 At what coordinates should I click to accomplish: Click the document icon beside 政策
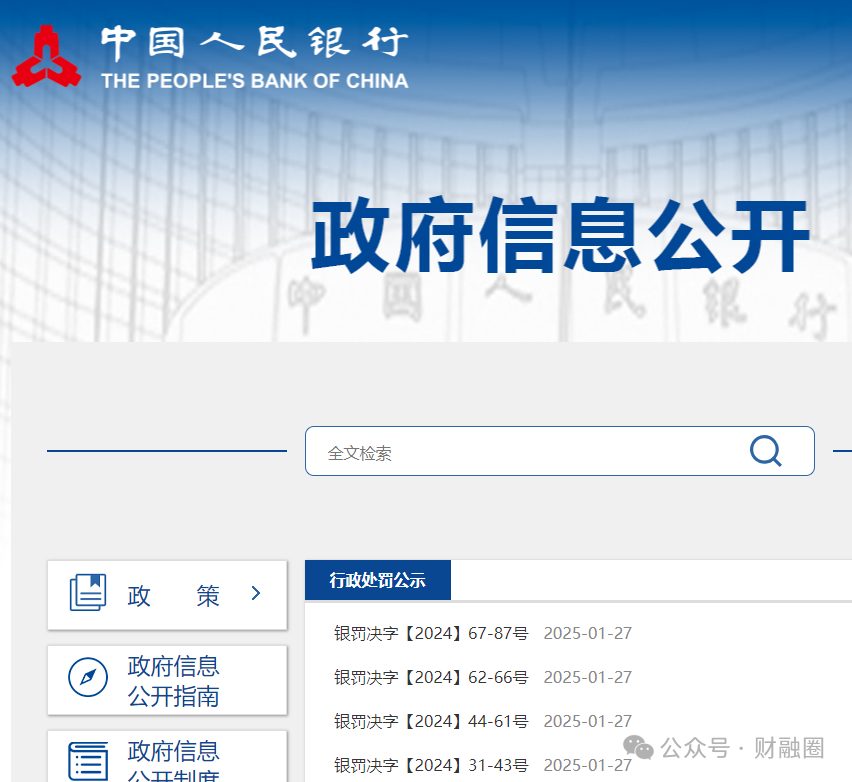coord(88,592)
